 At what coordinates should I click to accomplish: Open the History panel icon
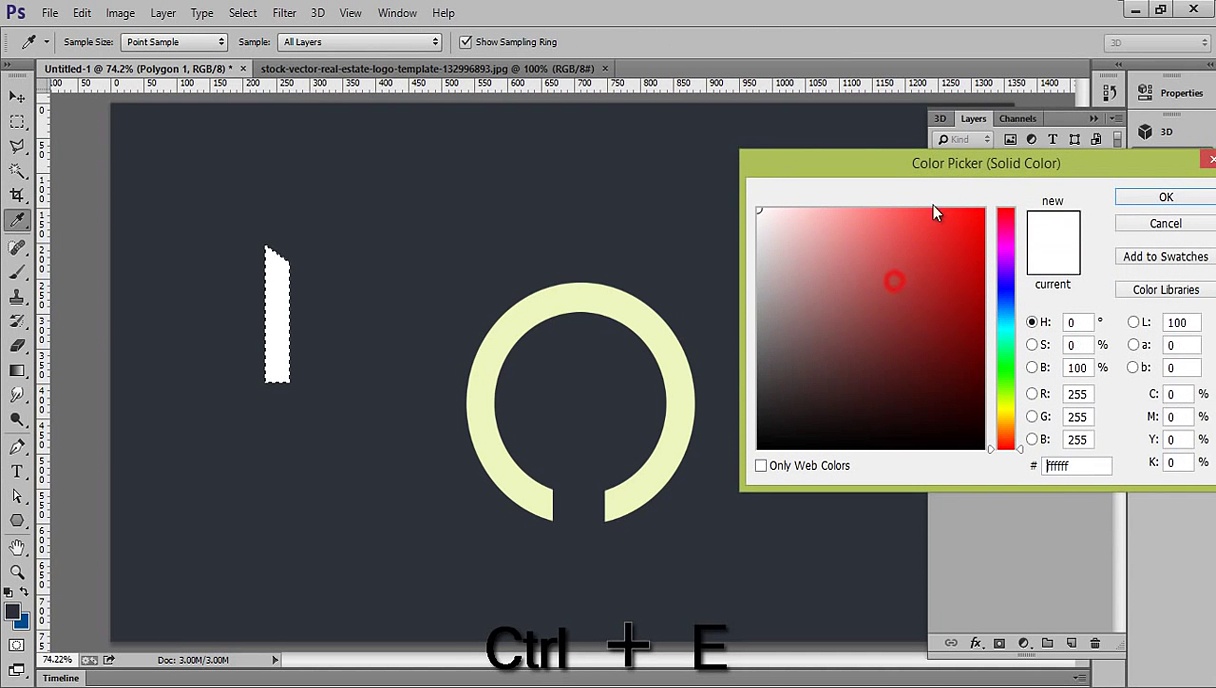tap(1110, 93)
